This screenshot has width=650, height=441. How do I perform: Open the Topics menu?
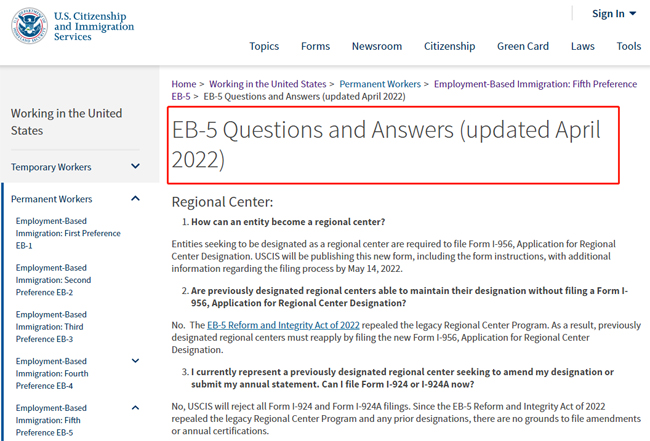(264, 46)
